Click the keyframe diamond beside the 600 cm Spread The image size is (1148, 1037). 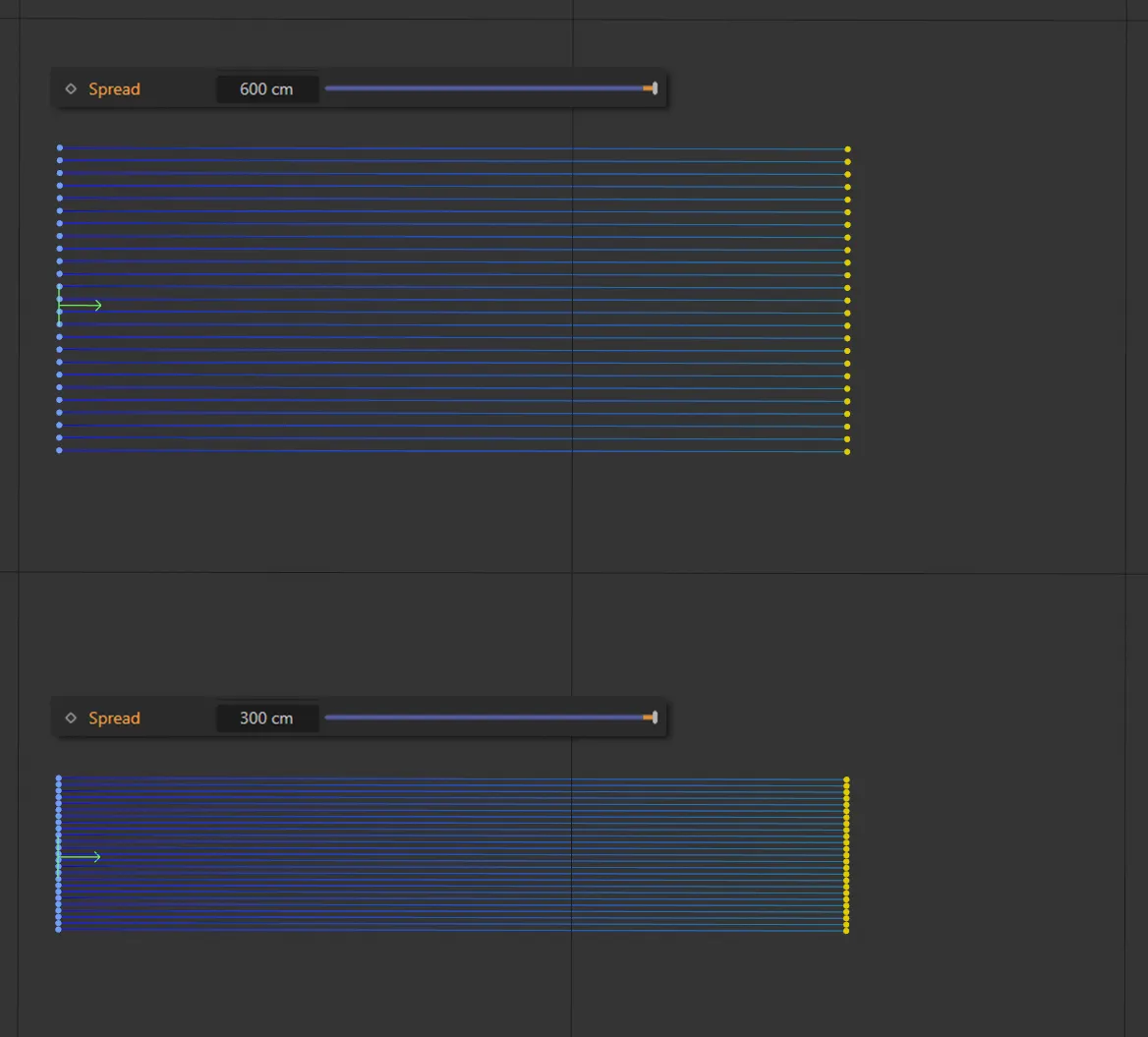71,88
